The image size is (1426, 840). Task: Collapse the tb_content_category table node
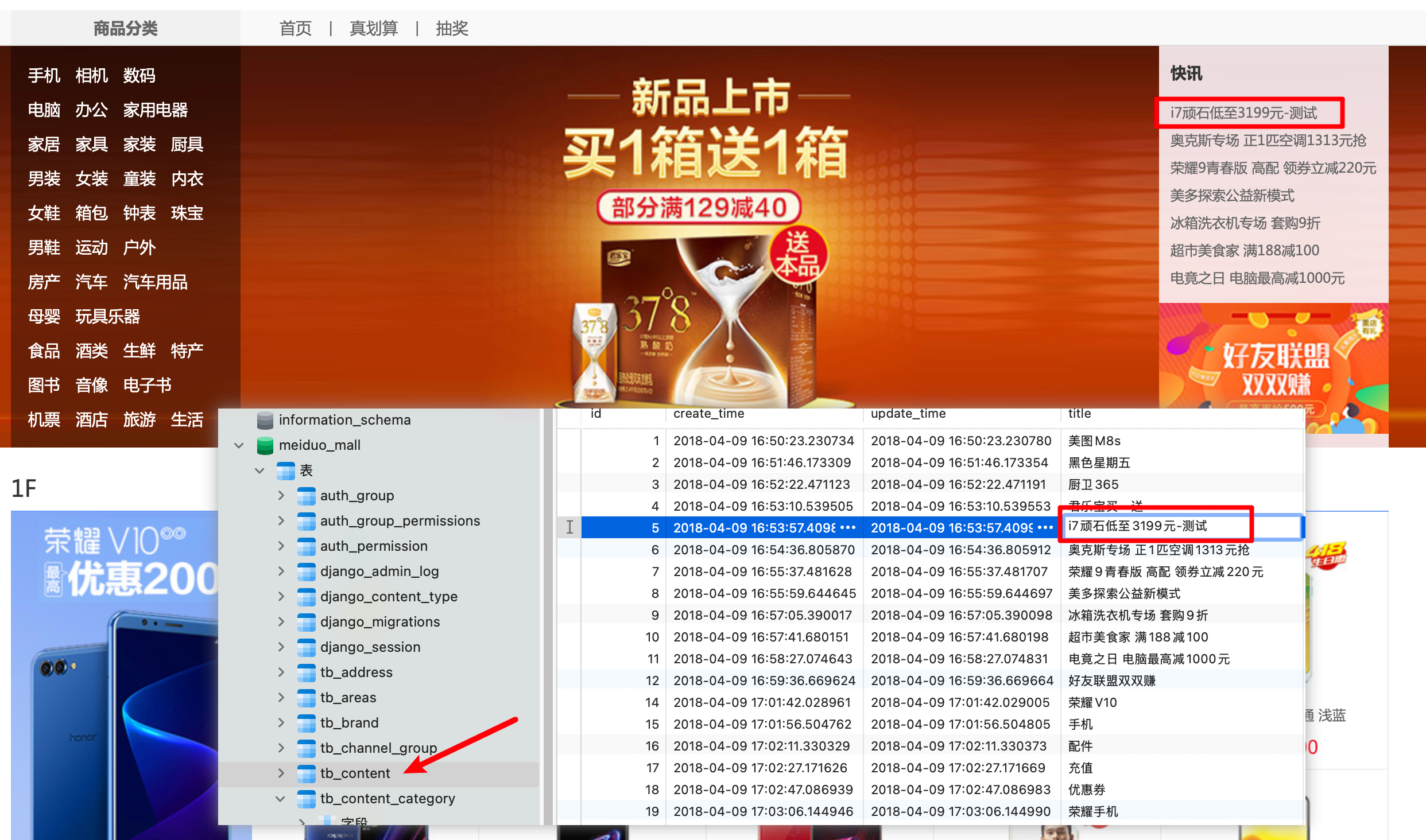coord(281,799)
